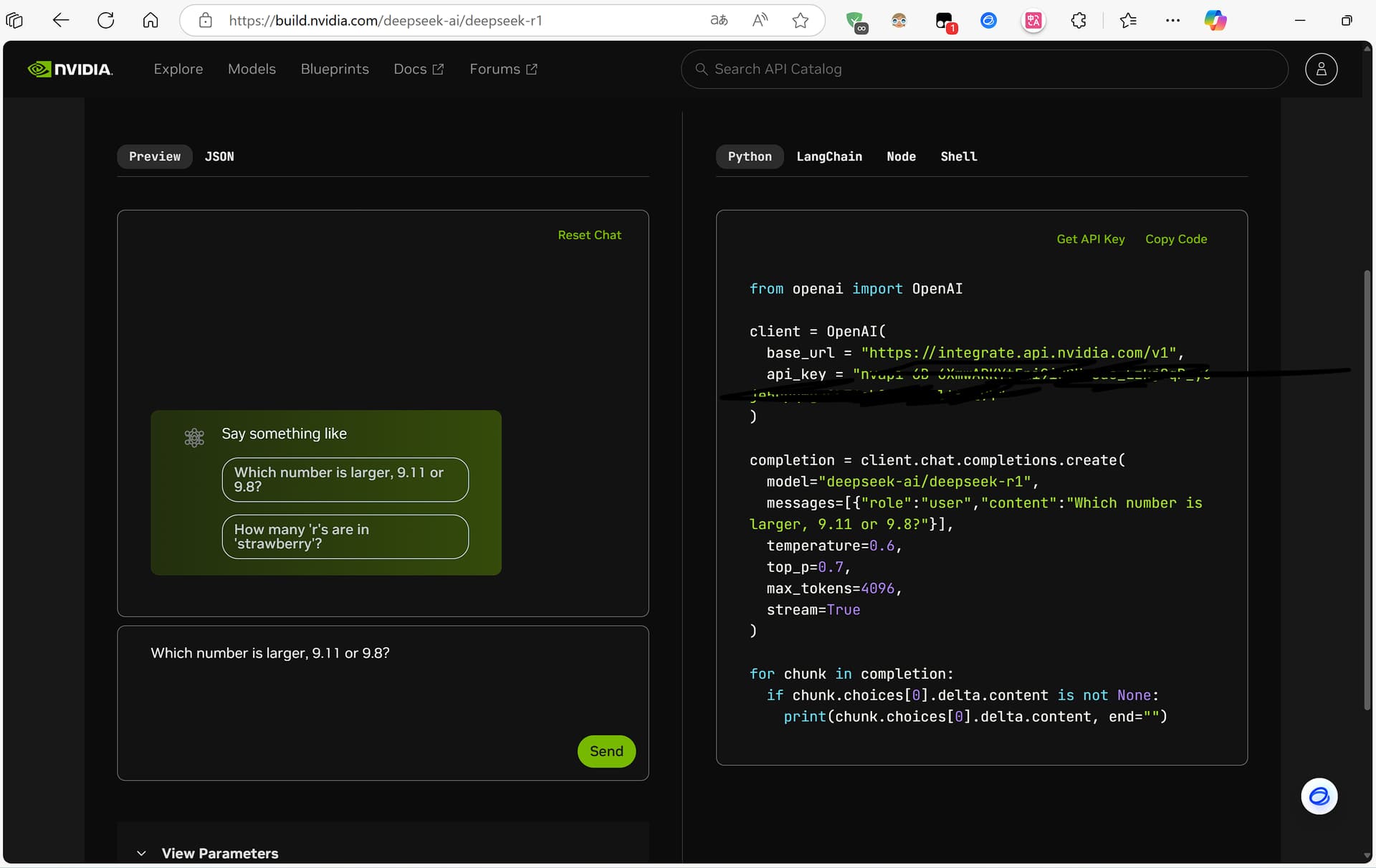Screen dimensions: 1376x868
Task: Click the 'top_p=0.7' code line
Action: tap(808, 567)
